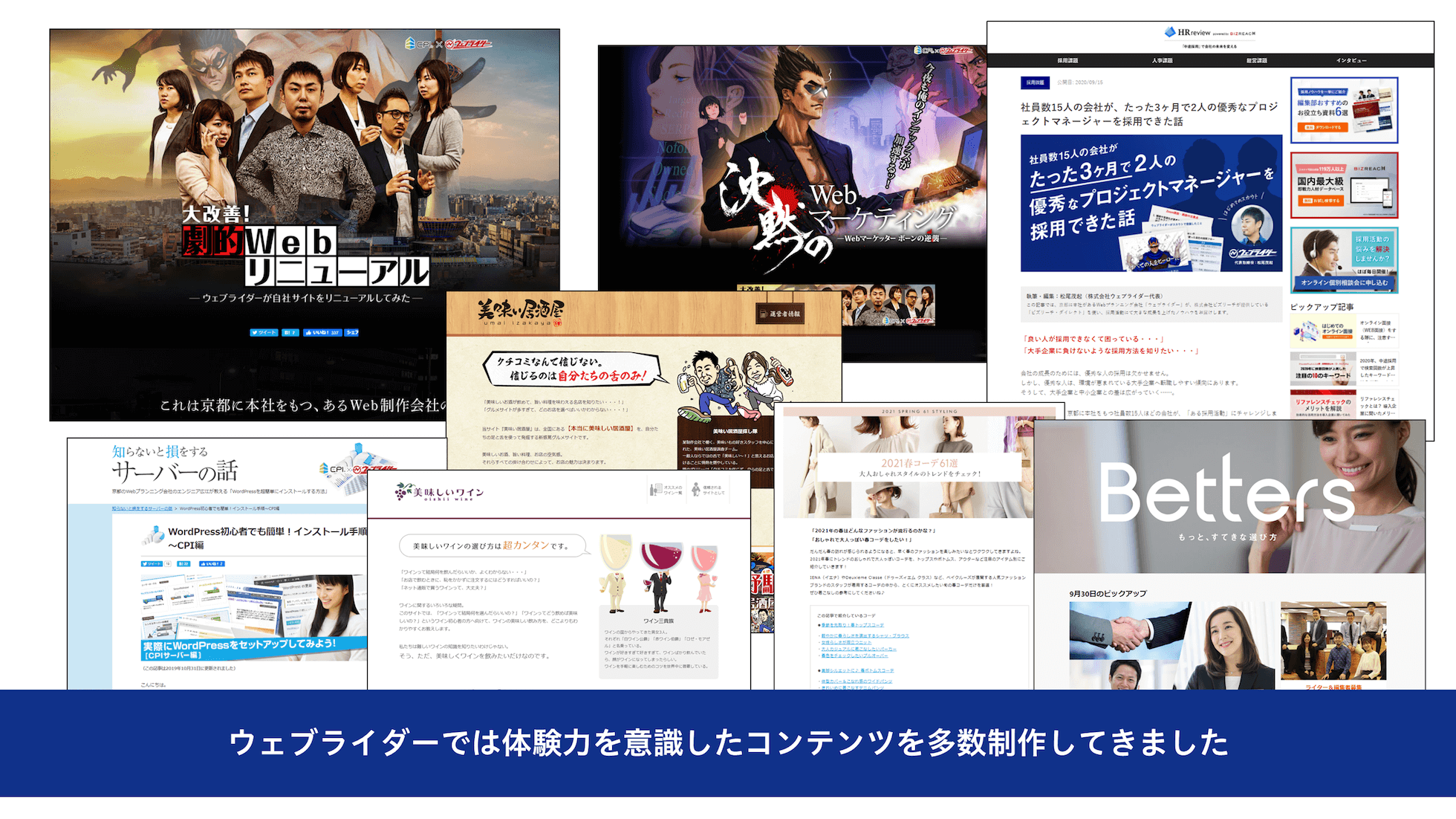Click the 運営者情報 button on izakaya site
This screenshot has height=819, width=1456.
pyautogui.click(x=780, y=314)
